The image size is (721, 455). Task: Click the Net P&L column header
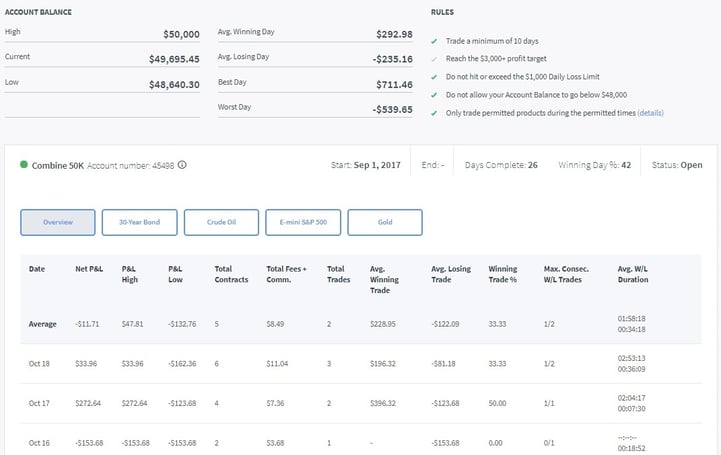tap(88, 269)
